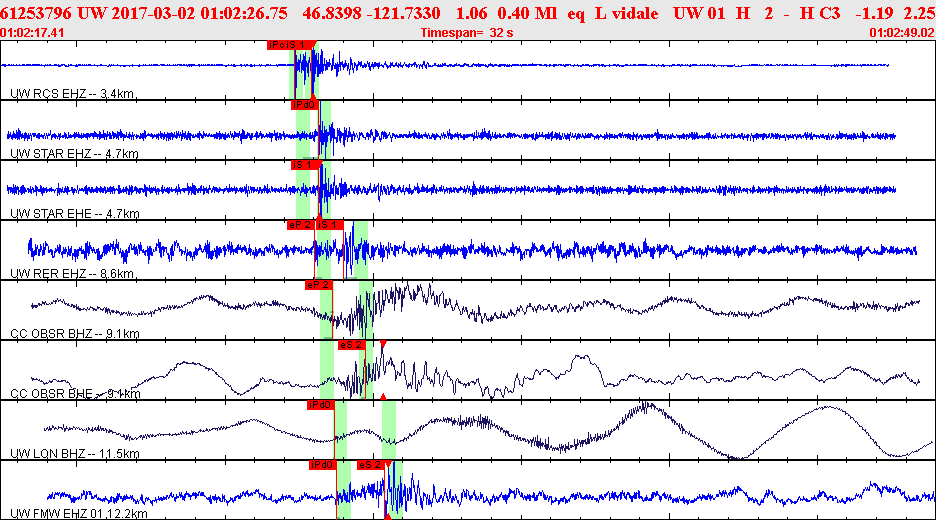936x520 pixels.
Task: Click the red up-triangle under STAR EHE pick
Action: 319,217
